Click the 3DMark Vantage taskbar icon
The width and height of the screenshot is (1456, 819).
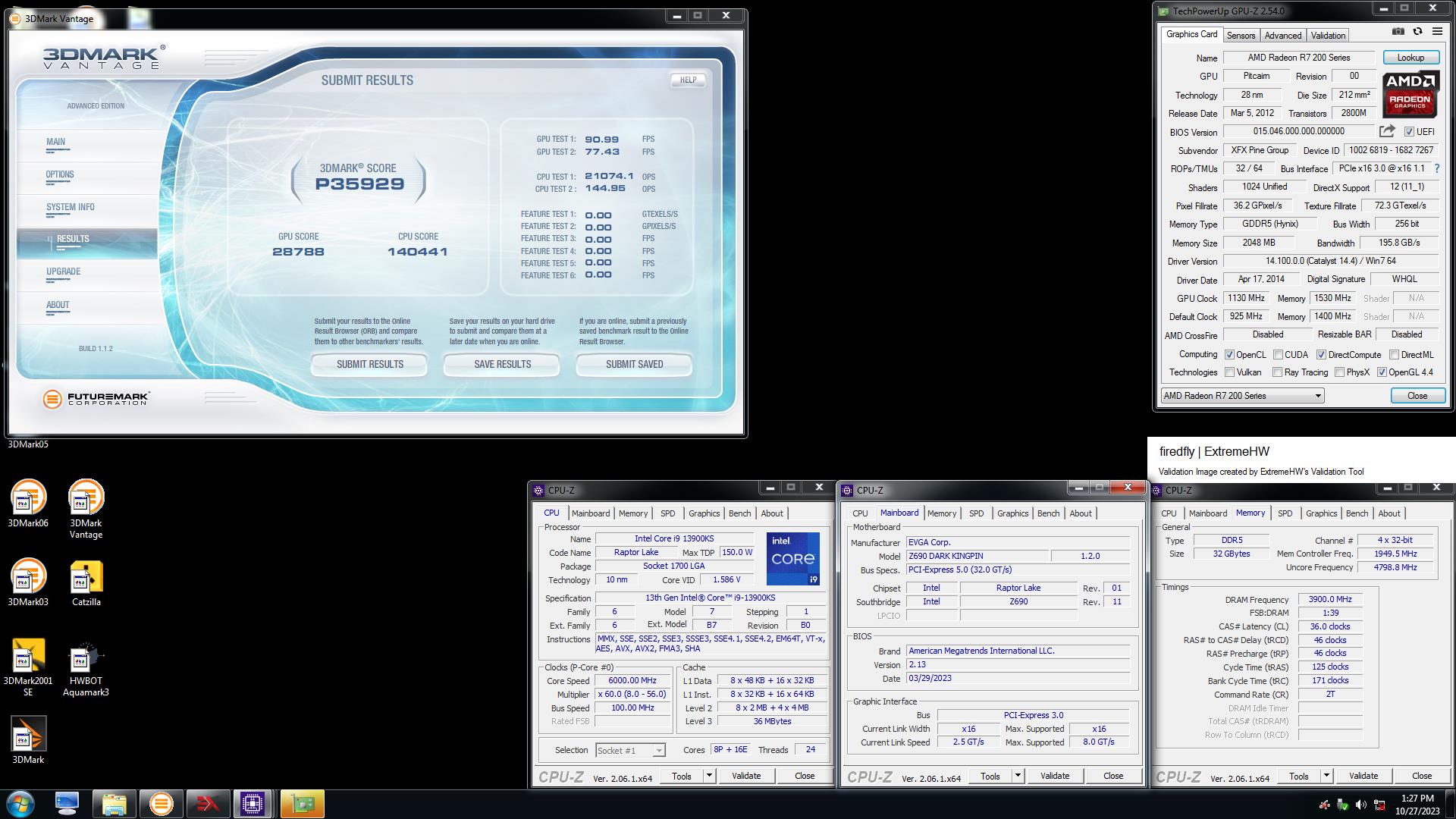pos(161,804)
